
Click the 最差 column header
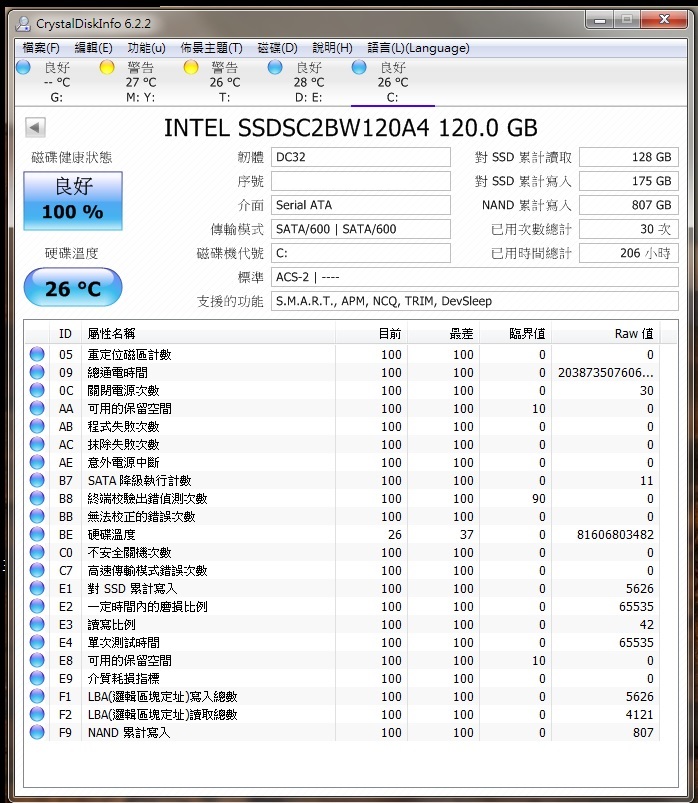point(443,334)
